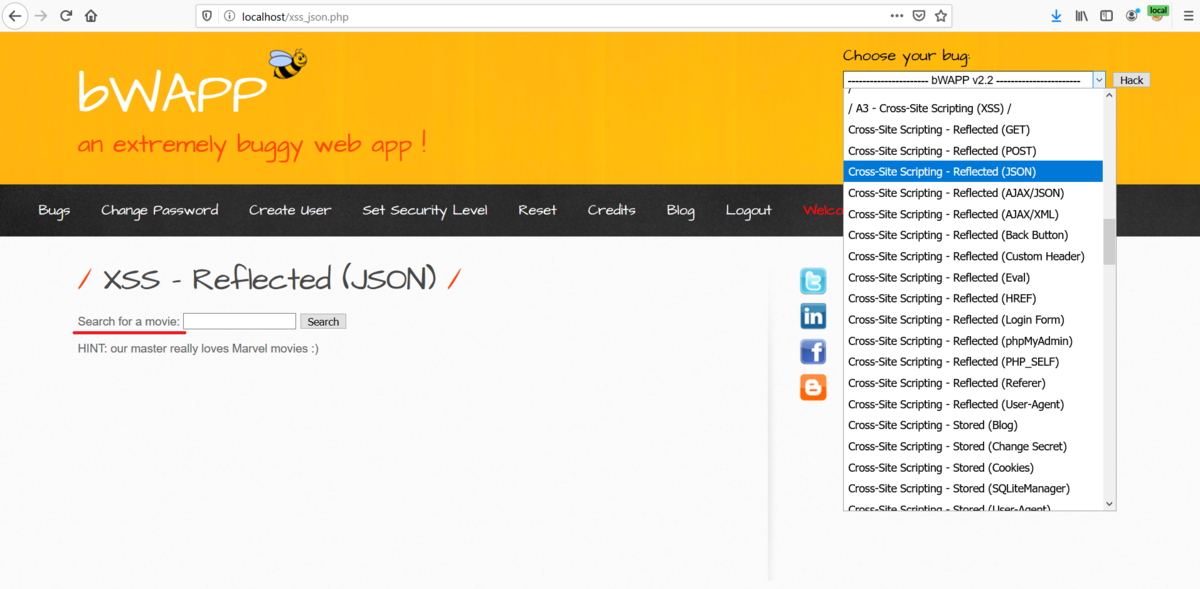The height and width of the screenshot is (589, 1200).
Task: Select Cross-Site Scripting - Stored (Change Secret)
Action: point(973,447)
